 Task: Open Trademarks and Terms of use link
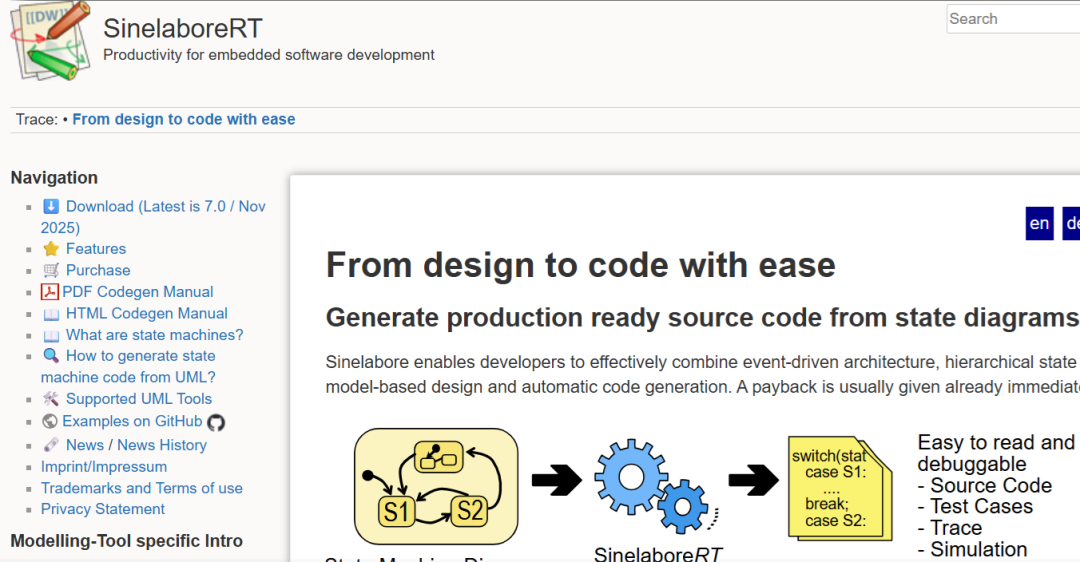142,488
